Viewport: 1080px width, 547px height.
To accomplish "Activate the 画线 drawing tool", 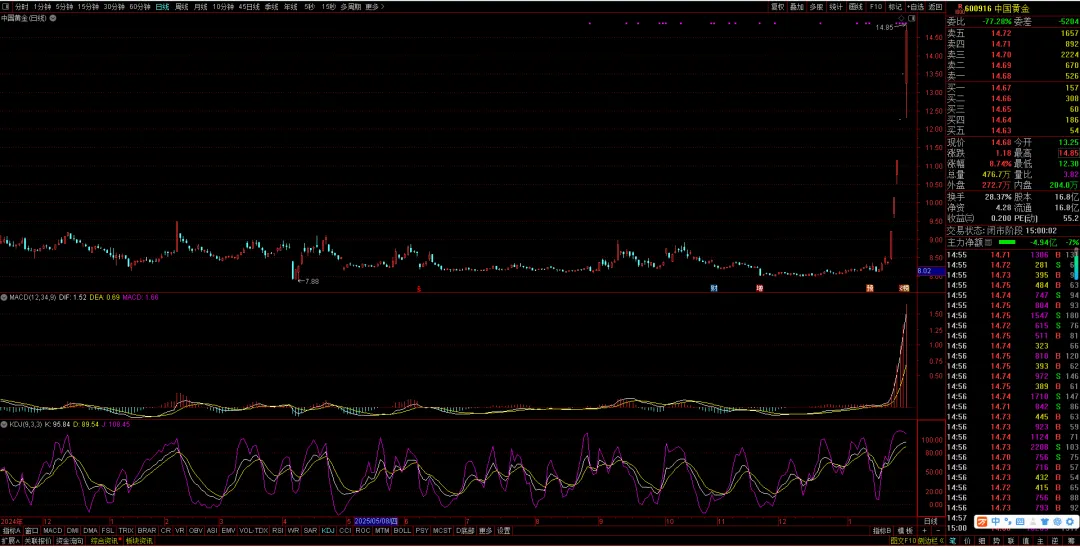I will pos(856,7).
